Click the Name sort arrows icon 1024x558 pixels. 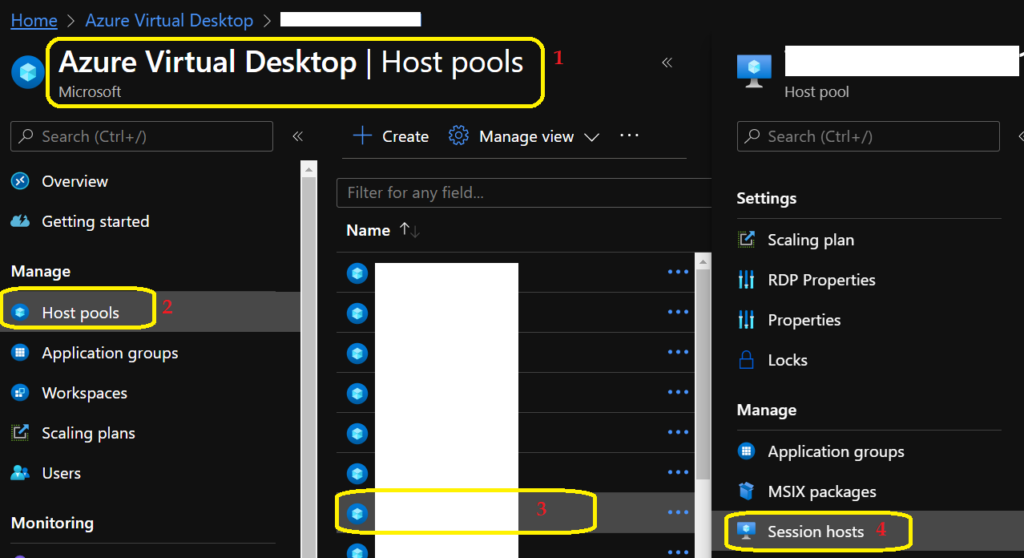point(409,230)
